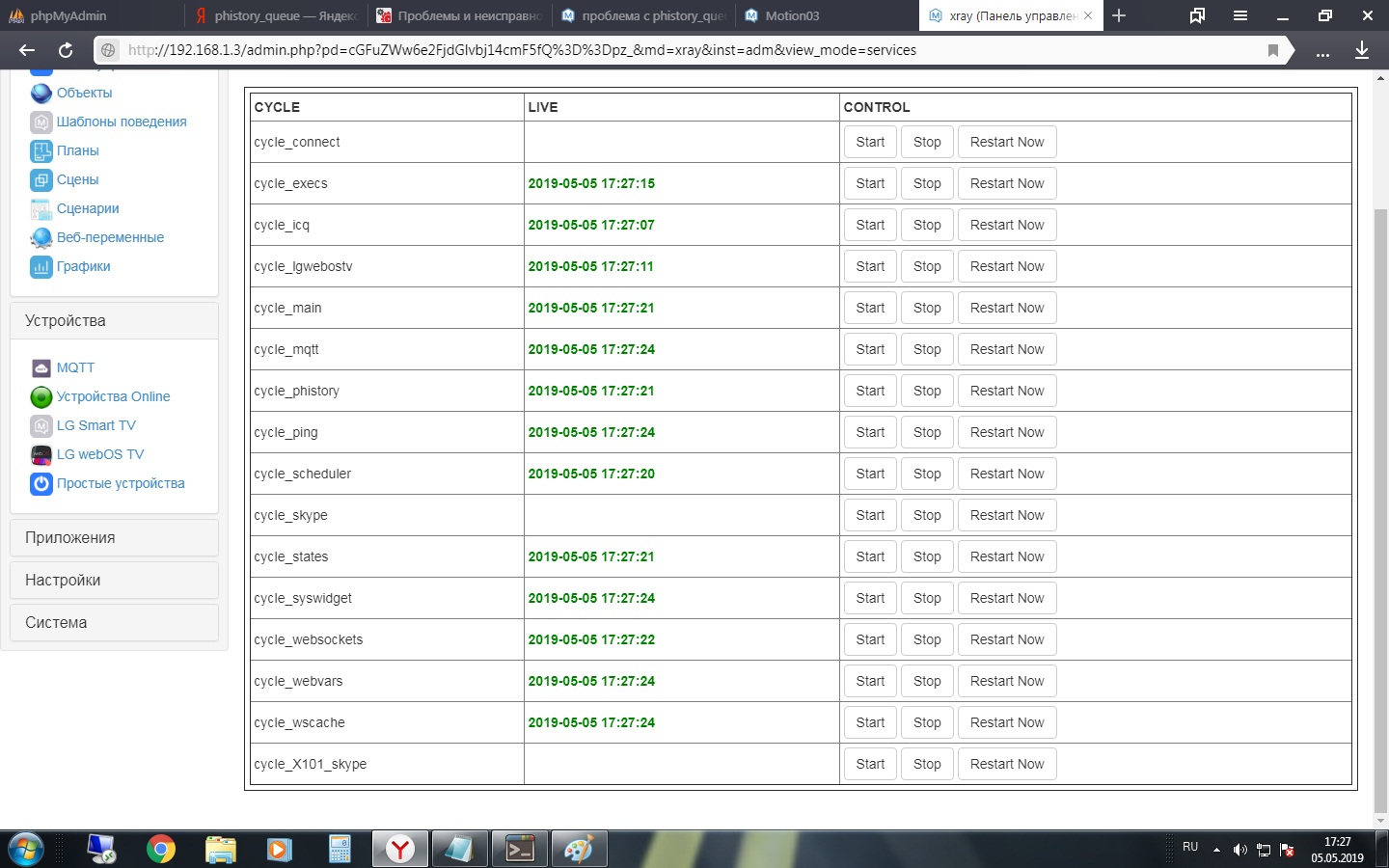Image resolution: width=1389 pixels, height=868 pixels.
Task: Click the green Устройства Online icon
Action: [x=41, y=396]
